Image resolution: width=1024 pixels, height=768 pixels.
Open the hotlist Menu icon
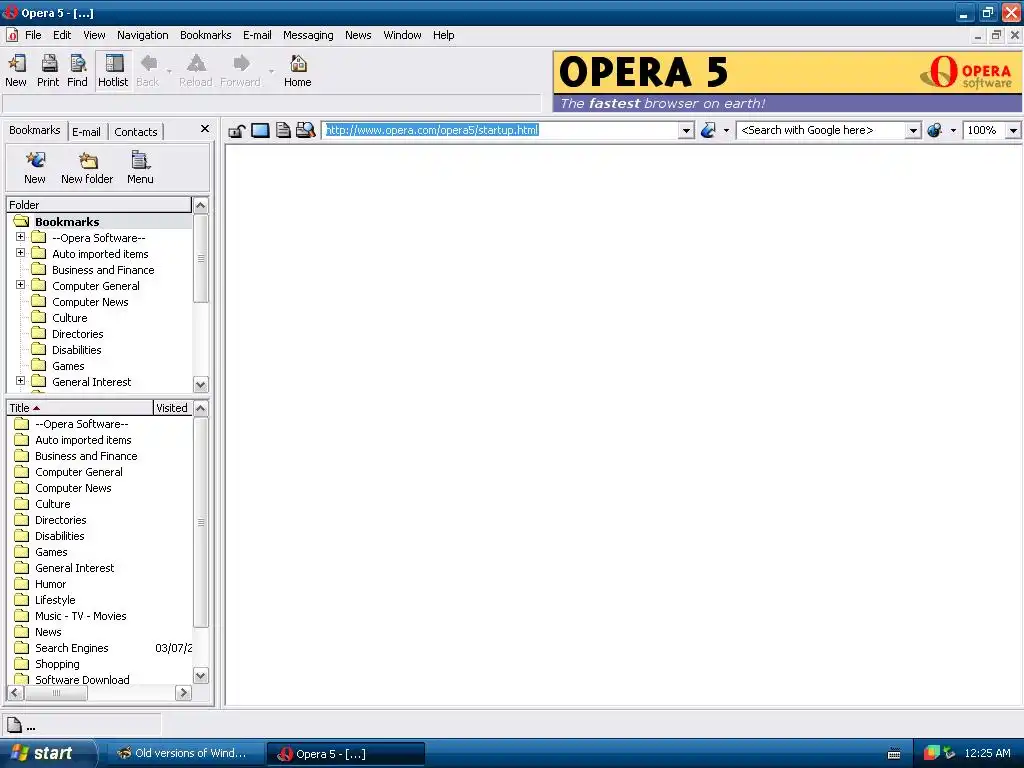click(140, 160)
